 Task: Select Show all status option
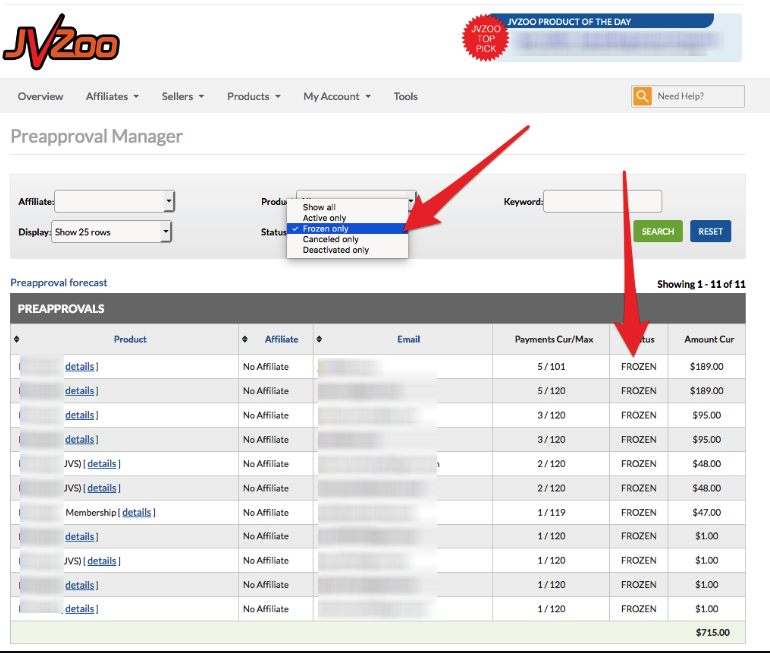(x=348, y=207)
